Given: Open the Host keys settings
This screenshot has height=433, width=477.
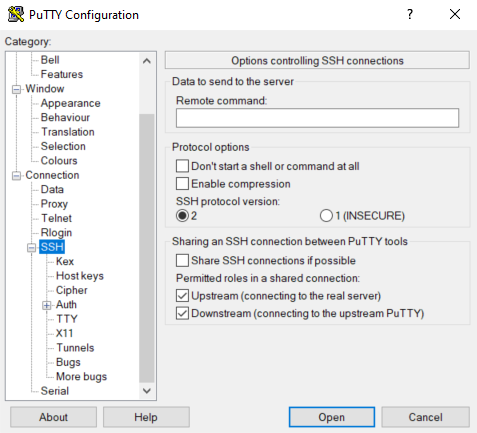Looking at the screenshot, I should point(80,276).
